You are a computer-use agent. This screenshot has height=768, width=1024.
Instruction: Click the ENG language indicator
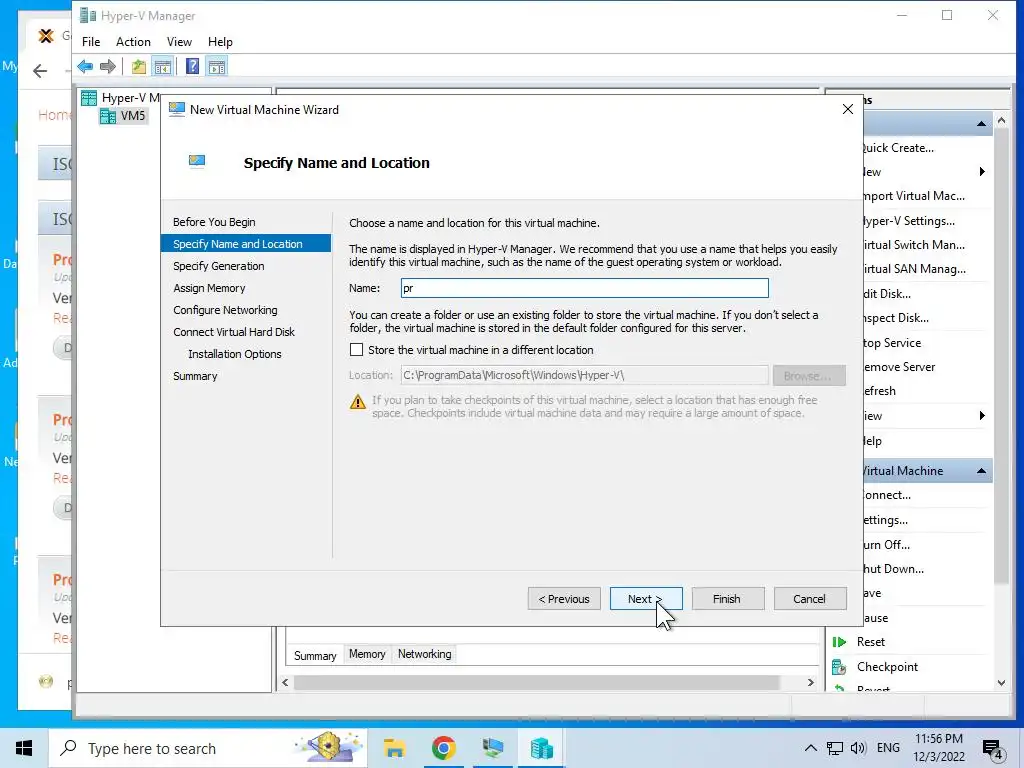click(888, 748)
